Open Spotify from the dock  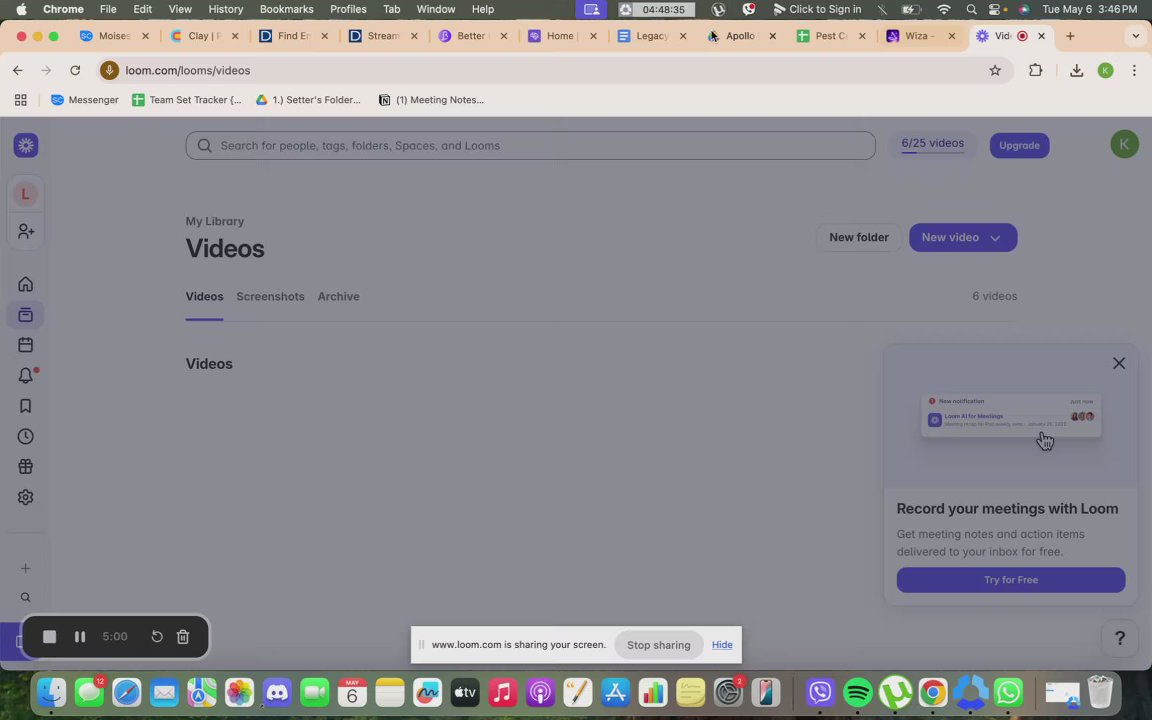click(857, 692)
